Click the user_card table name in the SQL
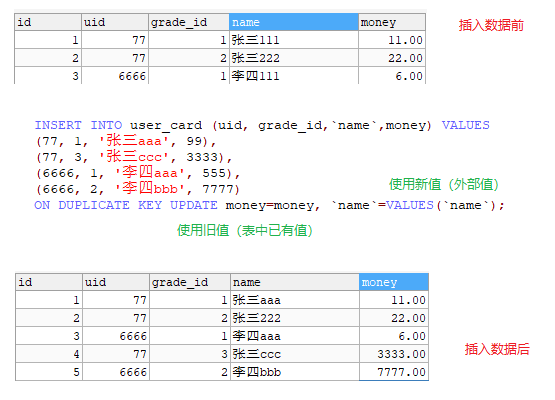Viewport: 555px width, 400px height. pyautogui.click(x=166, y=125)
